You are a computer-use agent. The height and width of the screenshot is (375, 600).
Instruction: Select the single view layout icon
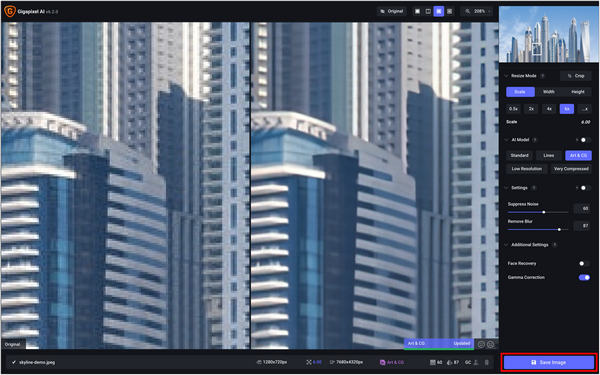[x=417, y=11]
